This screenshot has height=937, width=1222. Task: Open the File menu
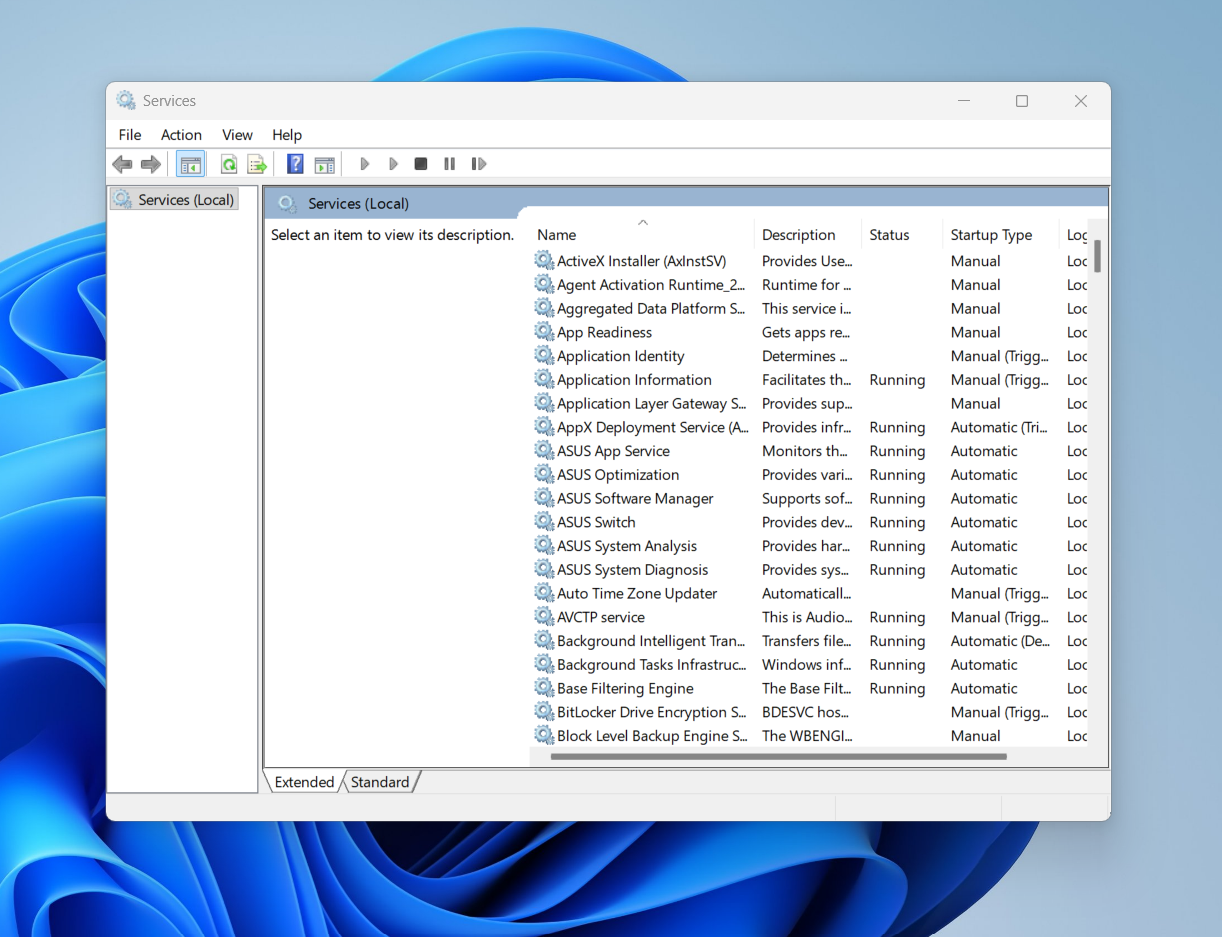tap(130, 135)
